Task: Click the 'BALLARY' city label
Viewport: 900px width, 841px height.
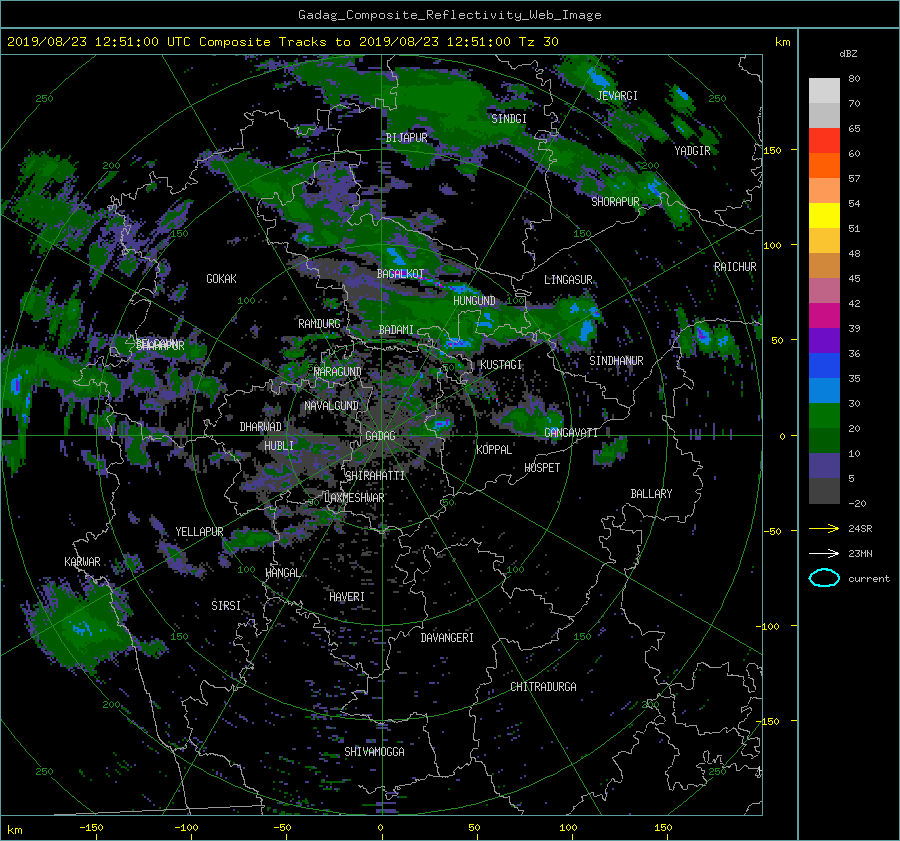Action: pyautogui.click(x=651, y=494)
